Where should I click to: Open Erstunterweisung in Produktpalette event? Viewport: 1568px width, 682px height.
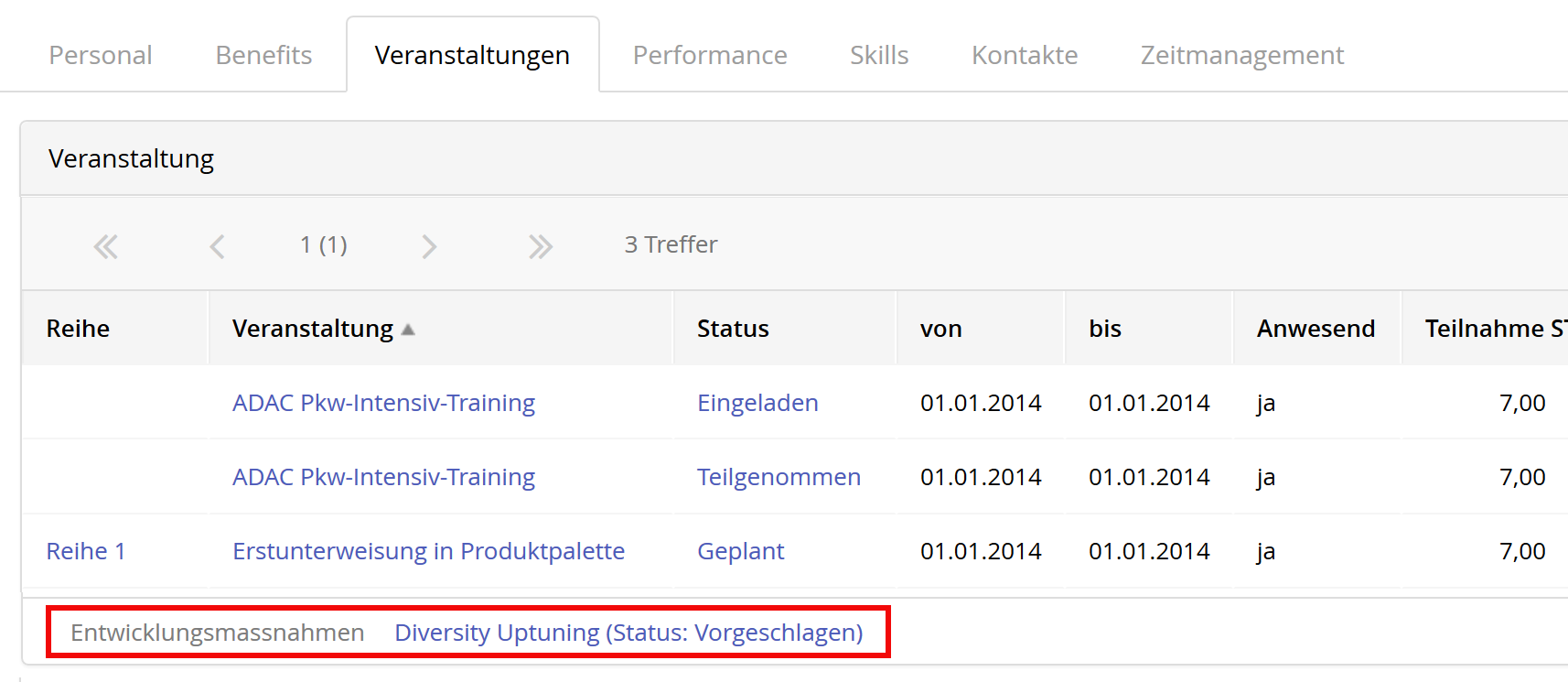(428, 551)
